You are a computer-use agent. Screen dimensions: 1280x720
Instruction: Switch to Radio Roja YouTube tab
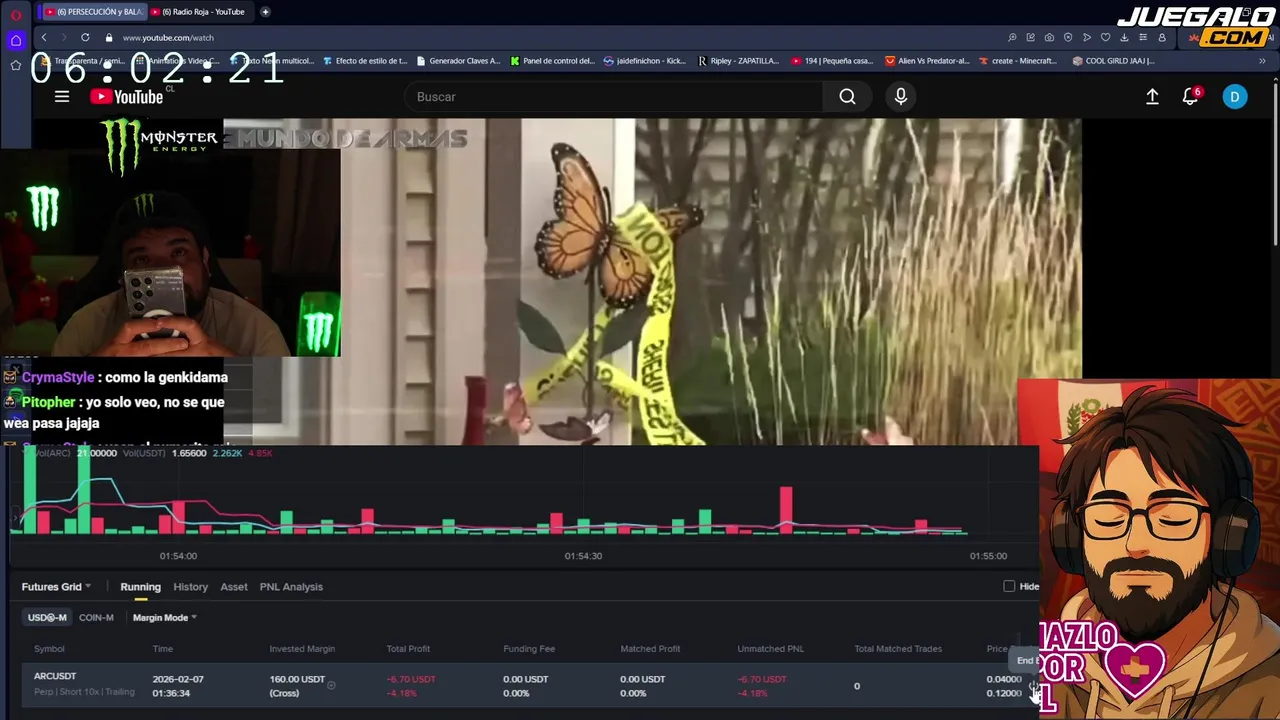tap(198, 12)
